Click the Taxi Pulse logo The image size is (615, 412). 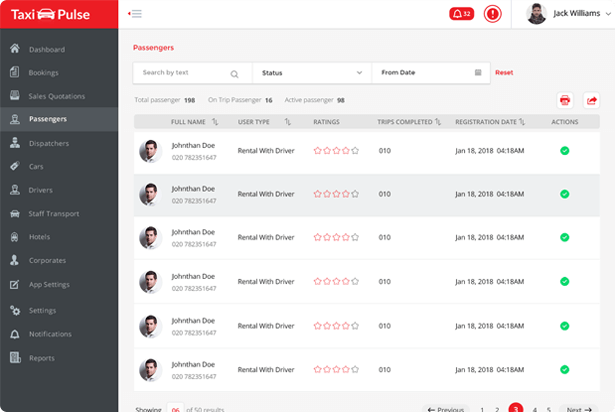coord(50,15)
